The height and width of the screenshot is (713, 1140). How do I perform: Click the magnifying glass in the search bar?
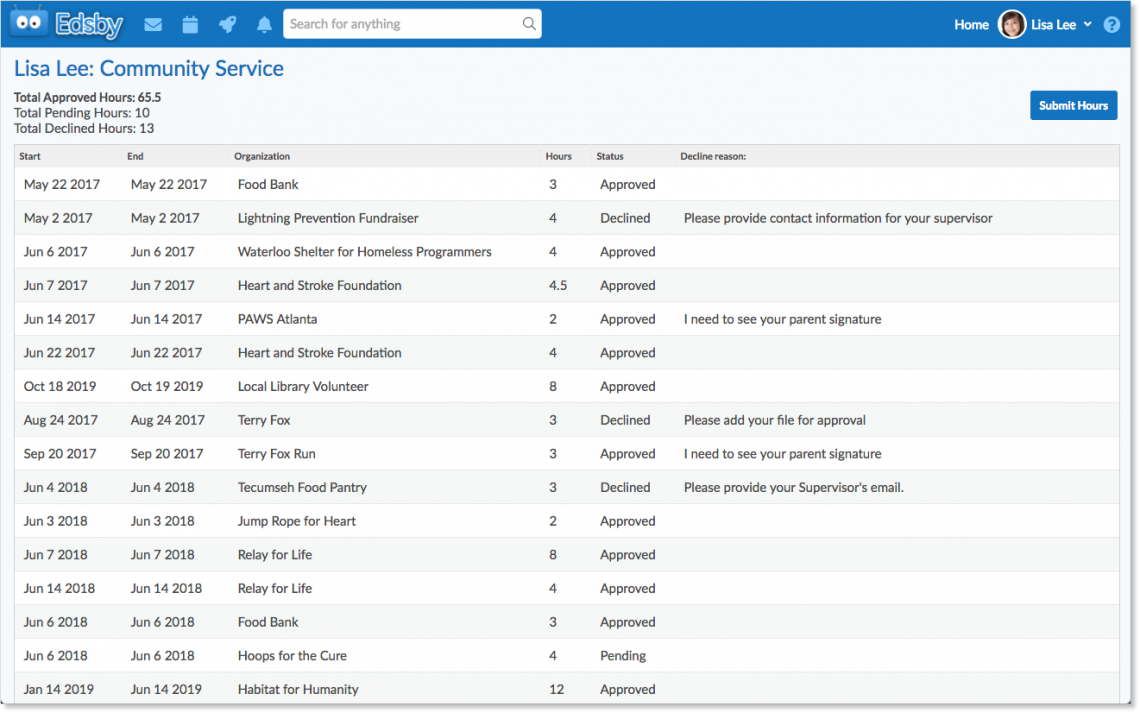coord(528,22)
